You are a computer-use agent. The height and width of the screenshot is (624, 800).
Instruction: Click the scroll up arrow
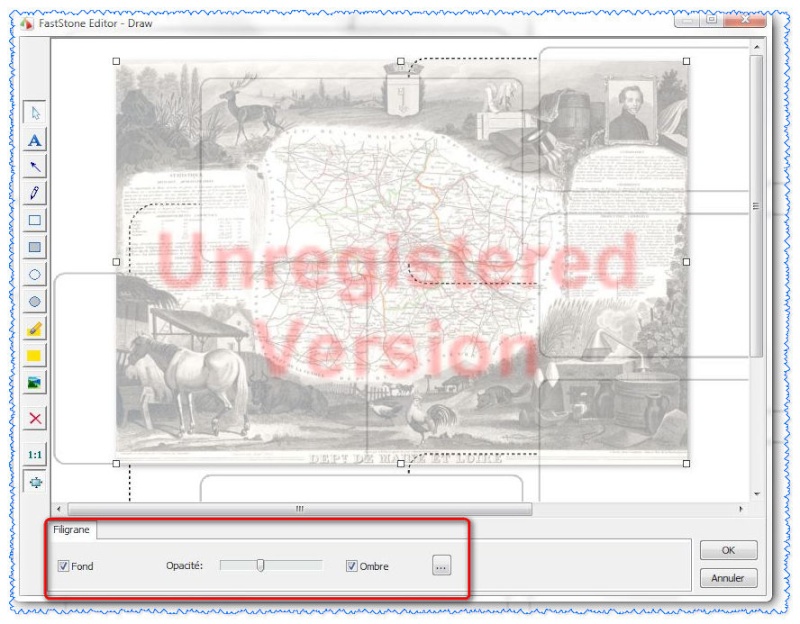[756, 47]
